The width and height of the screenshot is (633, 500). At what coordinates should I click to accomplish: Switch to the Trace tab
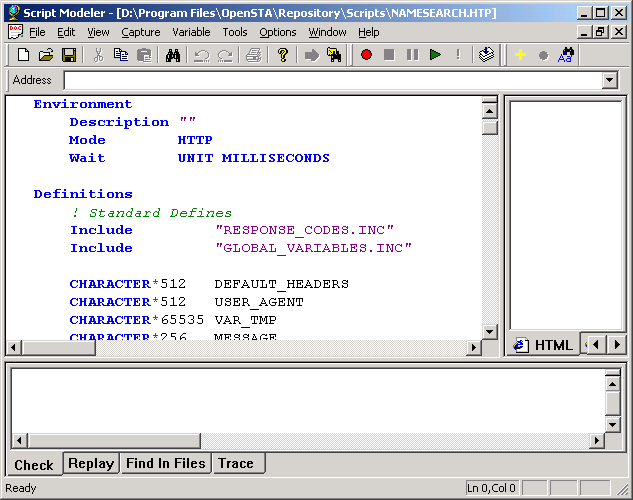237,463
